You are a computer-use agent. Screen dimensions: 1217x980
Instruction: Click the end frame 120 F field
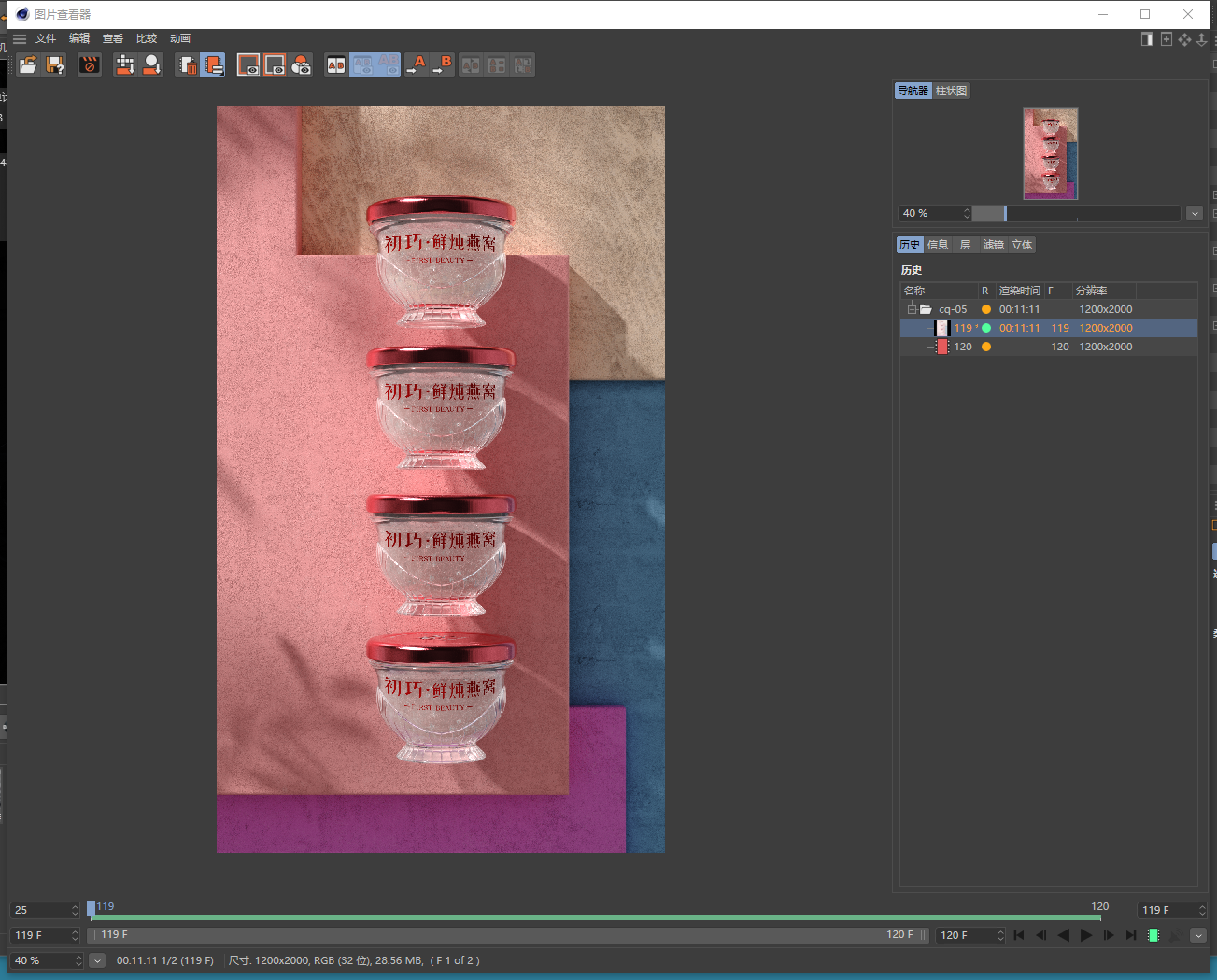coord(970,935)
